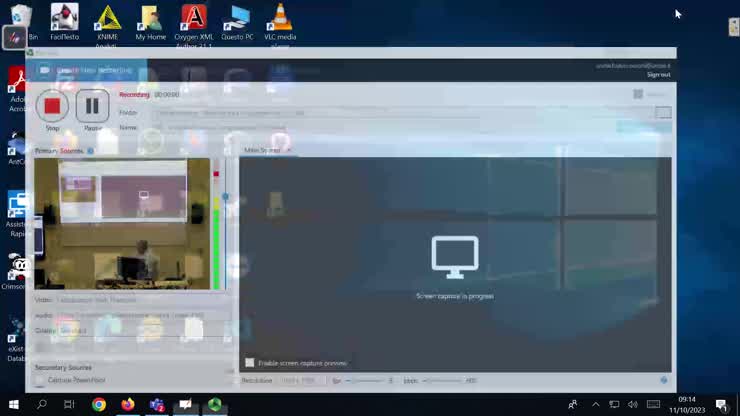Stop the recording with the red Stop button
The image size is (740, 416).
pyautogui.click(x=52, y=105)
